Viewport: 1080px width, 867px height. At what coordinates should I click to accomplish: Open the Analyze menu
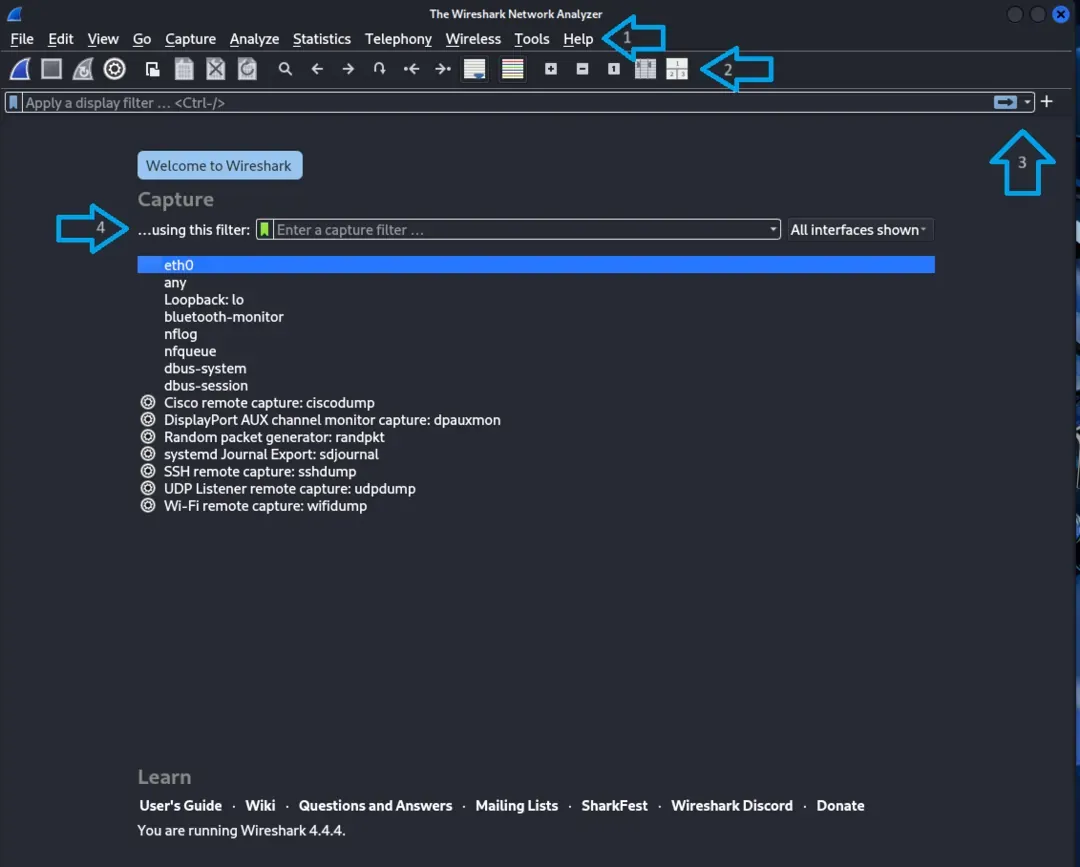pos(254,39)
